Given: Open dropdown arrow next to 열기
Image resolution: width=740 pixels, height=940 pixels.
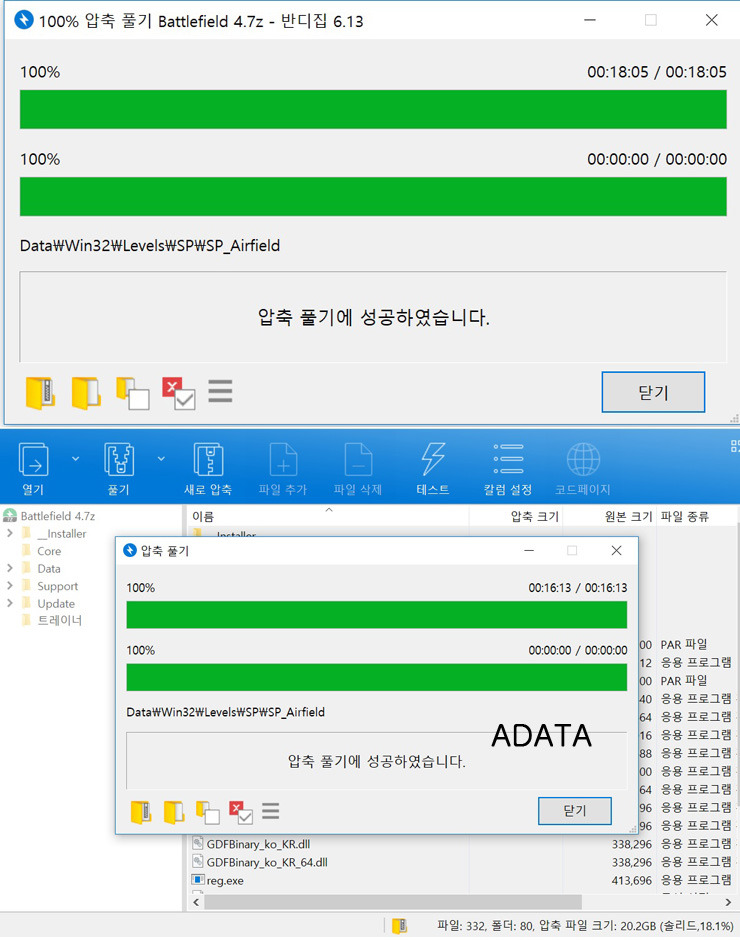Looking at the screenshot, I should [x=76, y=459].
